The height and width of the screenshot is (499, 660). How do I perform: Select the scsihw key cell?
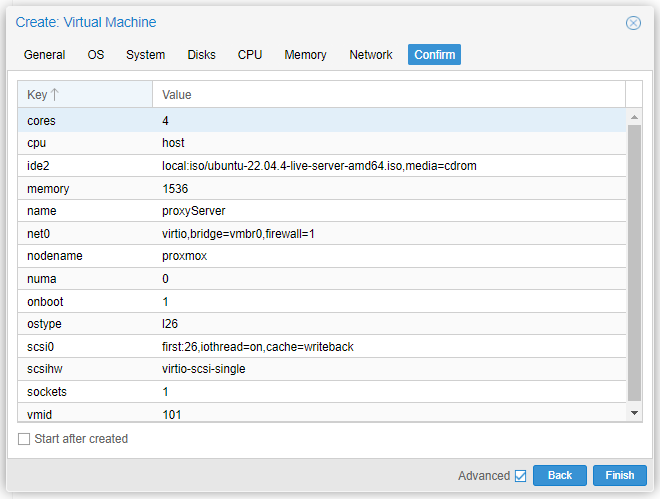point(45,369)
